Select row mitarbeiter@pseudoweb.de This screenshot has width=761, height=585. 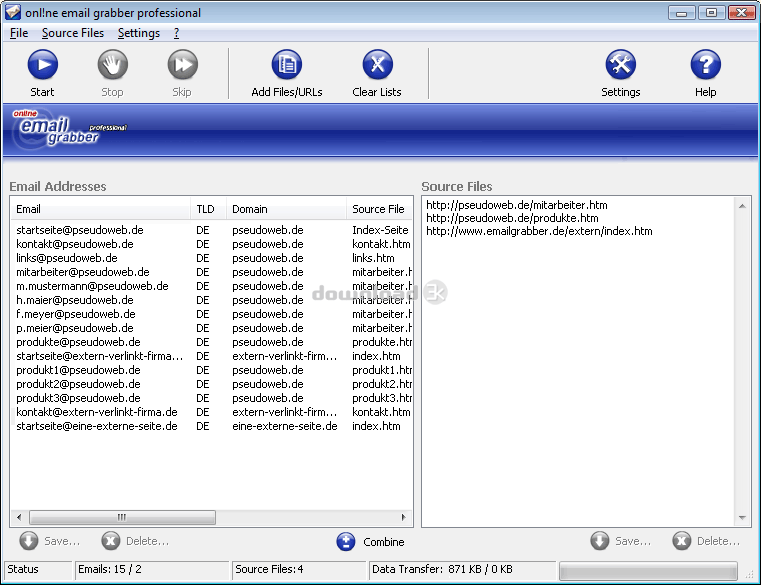[212, 272]
